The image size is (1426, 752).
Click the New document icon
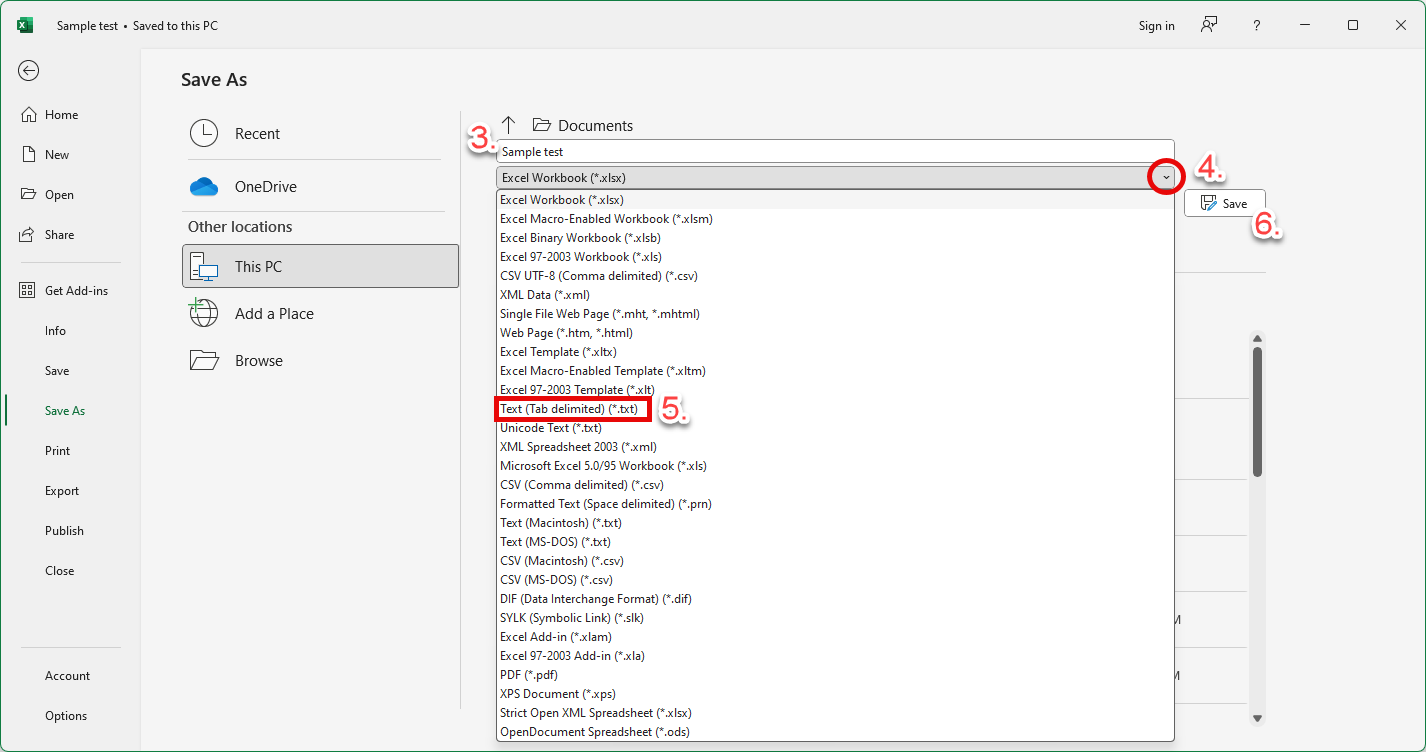29,155
